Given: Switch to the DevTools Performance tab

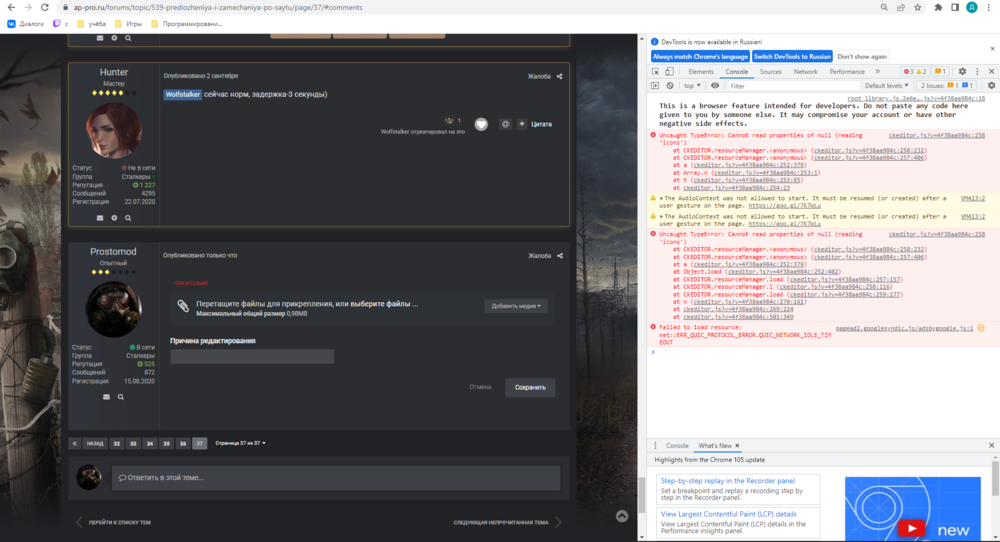Looking at the screenshot, I should (x=847, y=72).
